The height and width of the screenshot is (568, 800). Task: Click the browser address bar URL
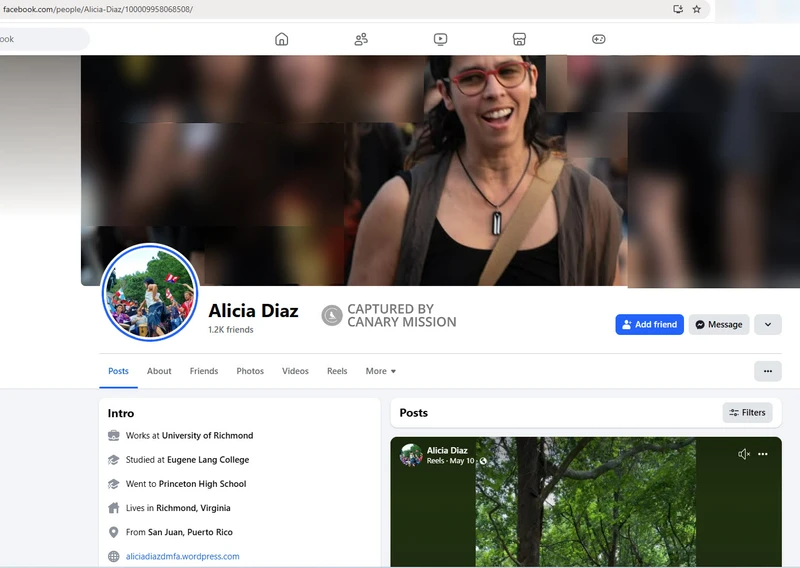click(x=98, y=9)
